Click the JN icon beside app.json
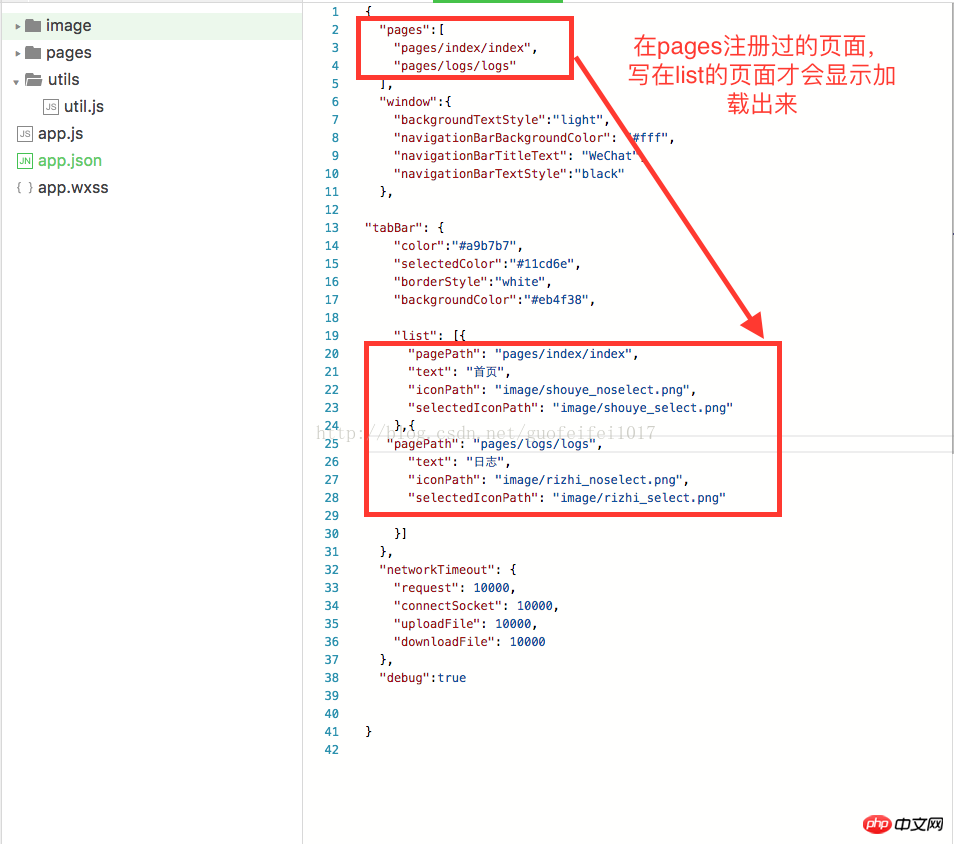The height and width of the screenshot is (844, 954). click(25, 161)
